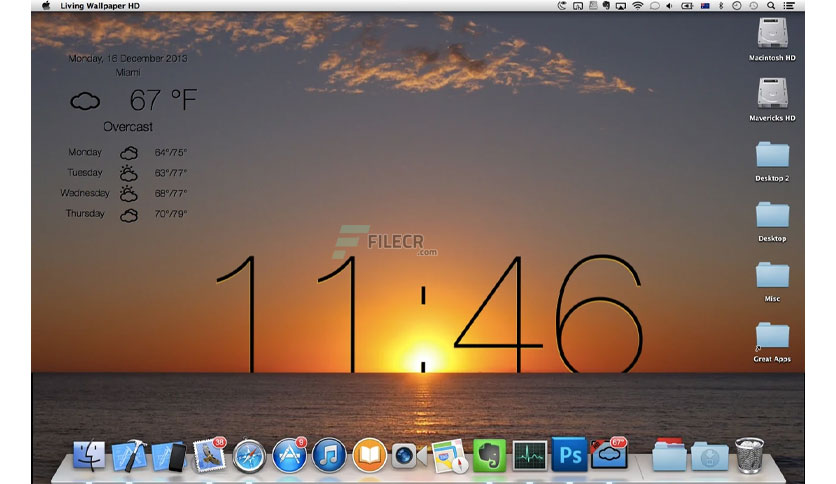836x484 pixels.
Task: Open Evernote elephant icon in Dock
Action: [489, 456]
